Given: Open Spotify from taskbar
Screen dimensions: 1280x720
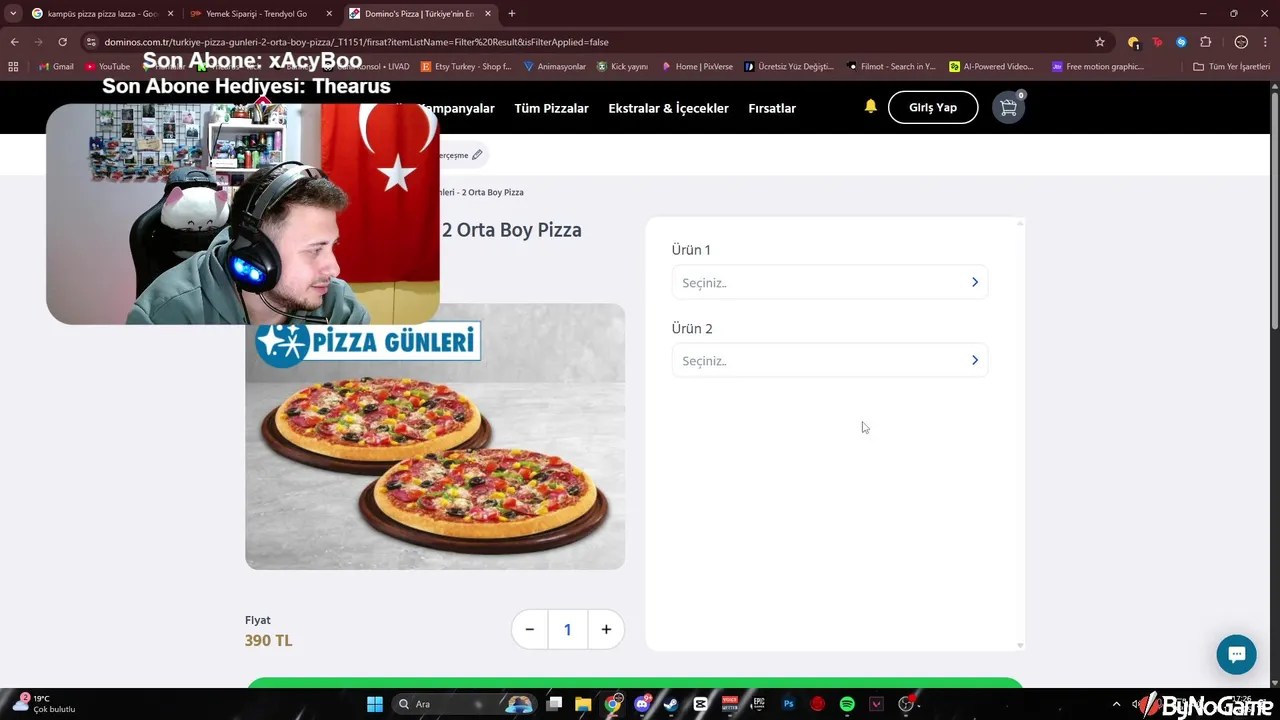Looking at the screenshot, I should coord(847,704).
